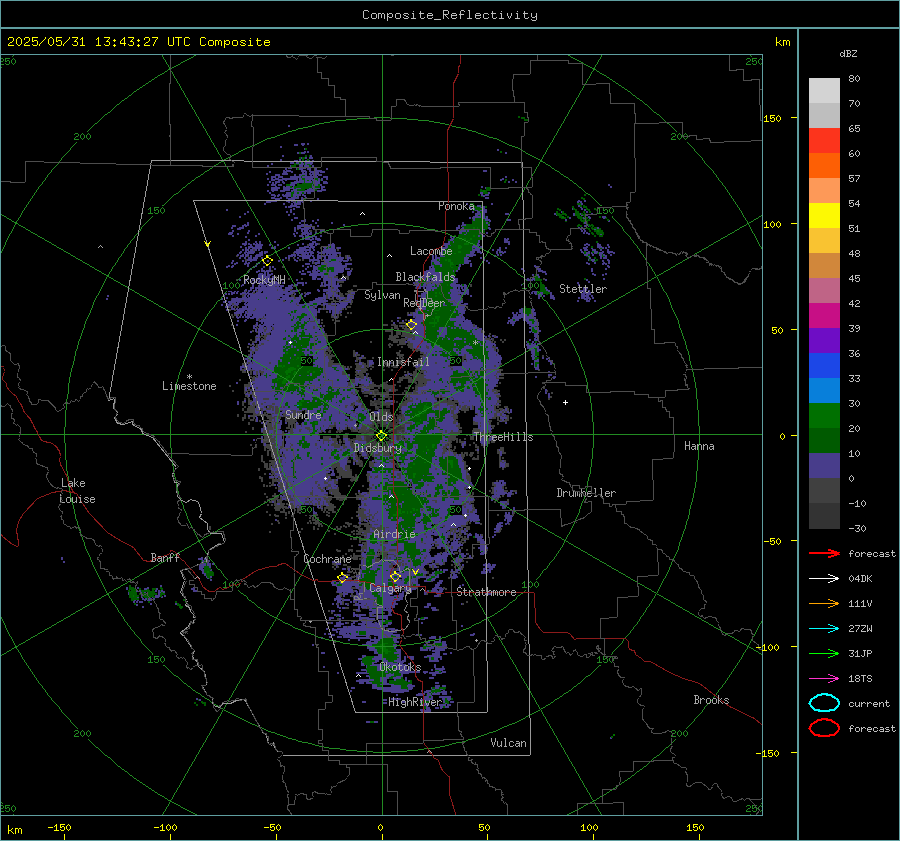Pick the red swatch in dBZ legend
The image size is (900, 841).
click(824, 141)
